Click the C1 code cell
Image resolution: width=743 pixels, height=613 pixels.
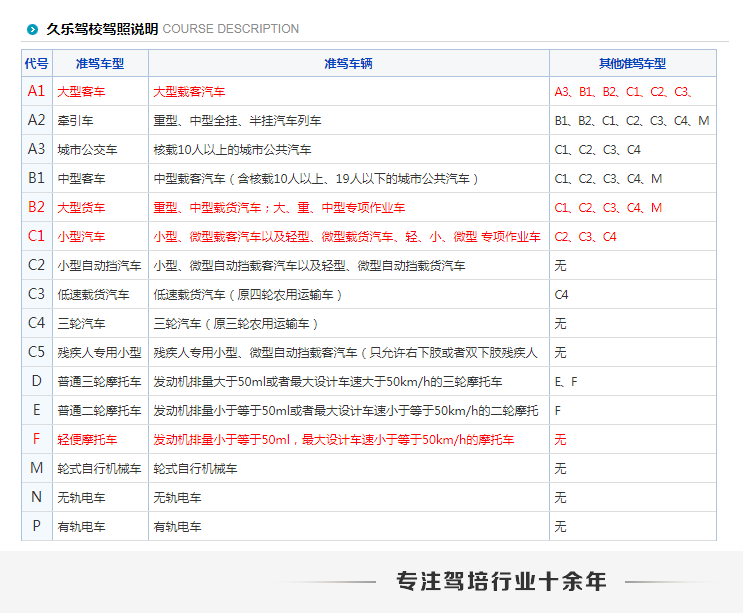click(36, 236)
